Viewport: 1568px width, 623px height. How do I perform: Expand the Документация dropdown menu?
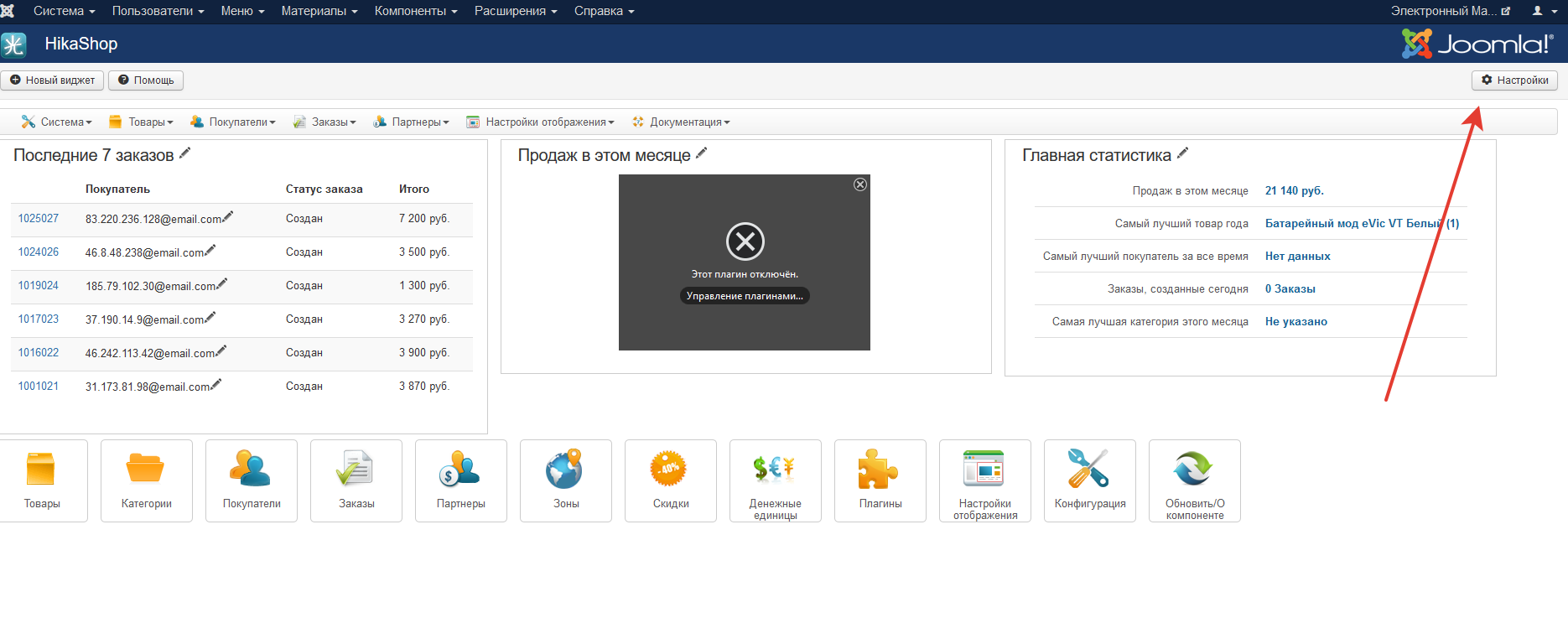point(681,122)
